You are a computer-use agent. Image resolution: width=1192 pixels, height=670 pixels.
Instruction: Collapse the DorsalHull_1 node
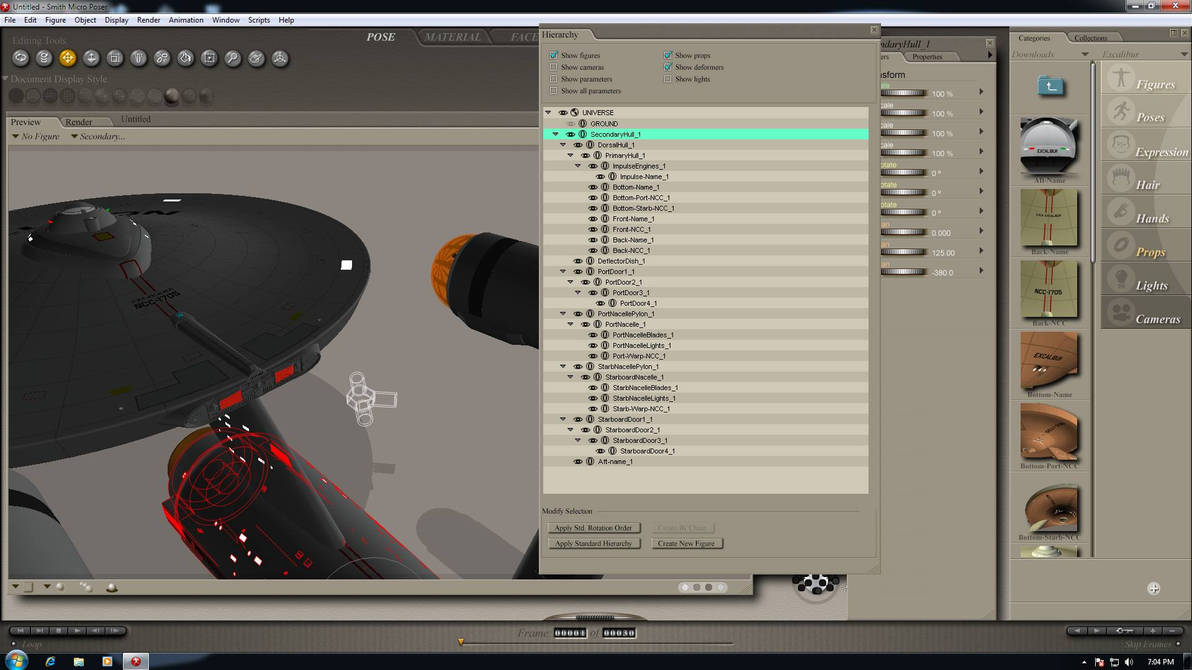point(563,144)
